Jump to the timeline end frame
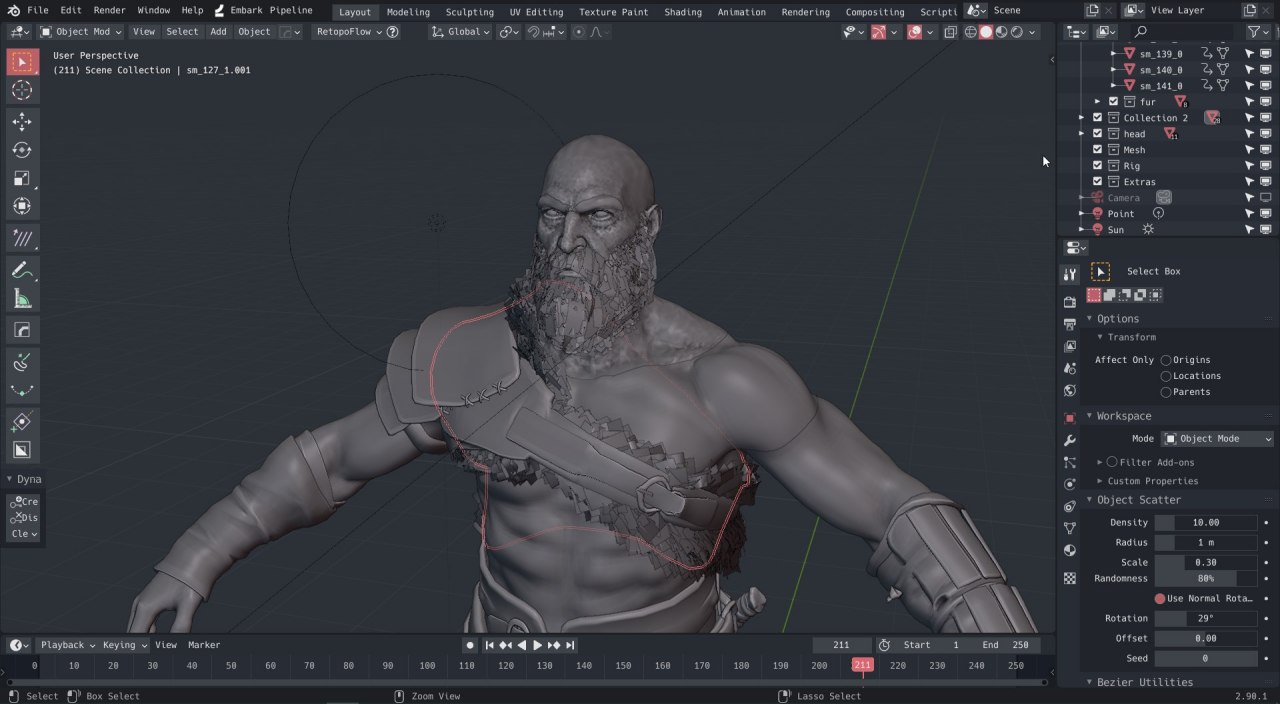The image size is (1280, 704). click(x=569, y=645)
